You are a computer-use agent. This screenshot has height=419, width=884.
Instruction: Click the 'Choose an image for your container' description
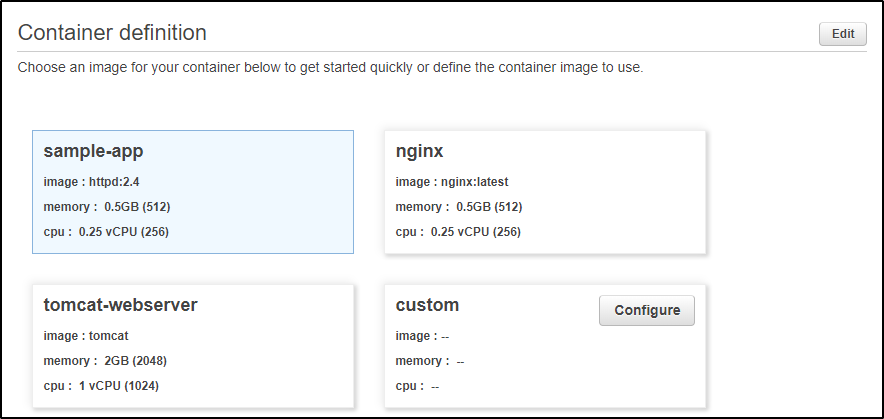[x=330, y=68]
